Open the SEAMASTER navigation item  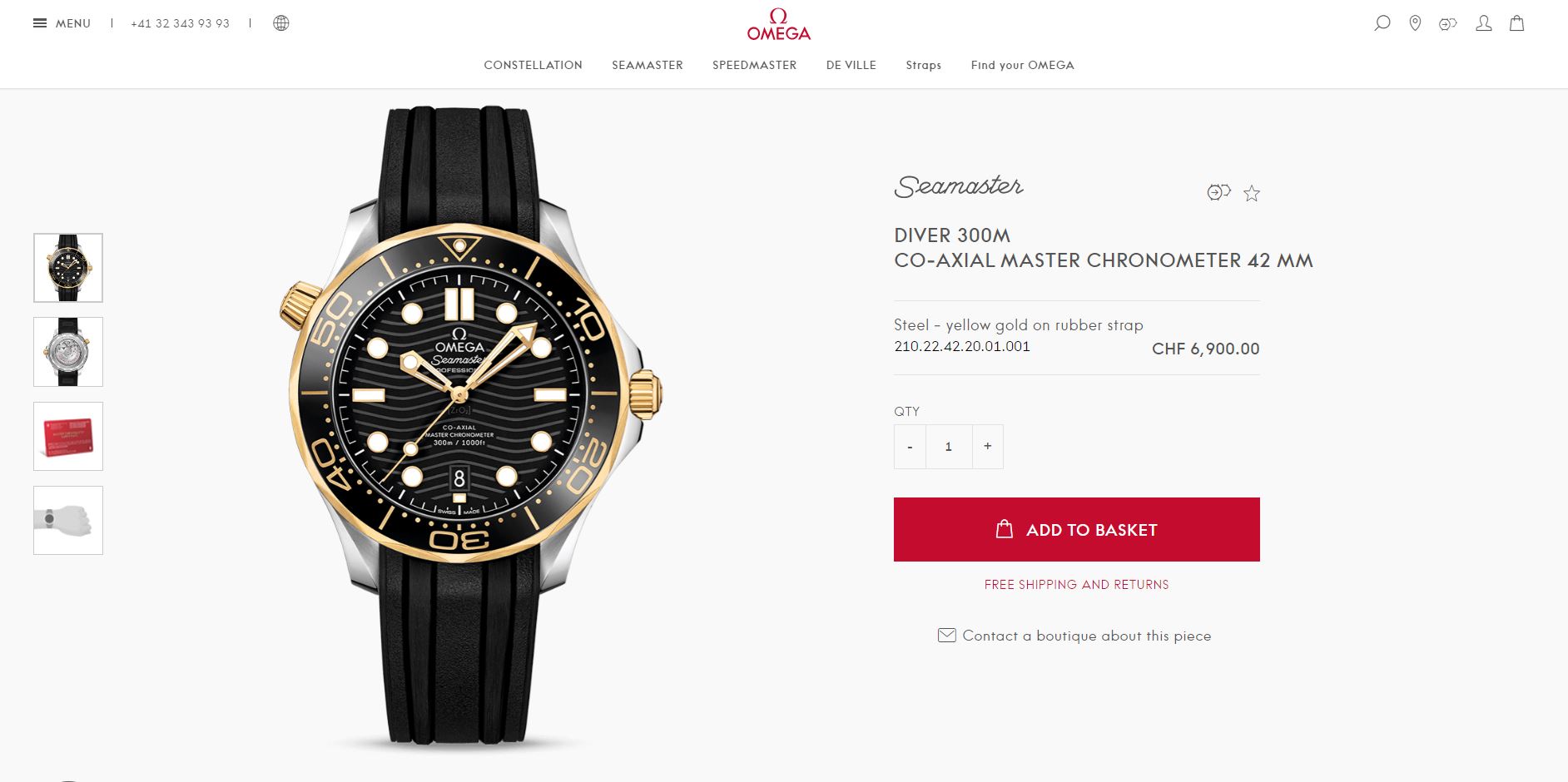(648, 65)
